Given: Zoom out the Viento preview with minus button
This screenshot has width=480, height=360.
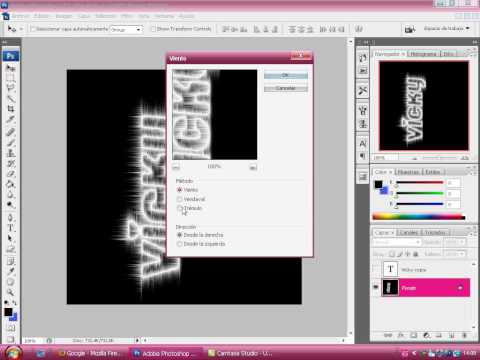Looking at the screenshot, I should pyautogui.click(x=176, y=167).
